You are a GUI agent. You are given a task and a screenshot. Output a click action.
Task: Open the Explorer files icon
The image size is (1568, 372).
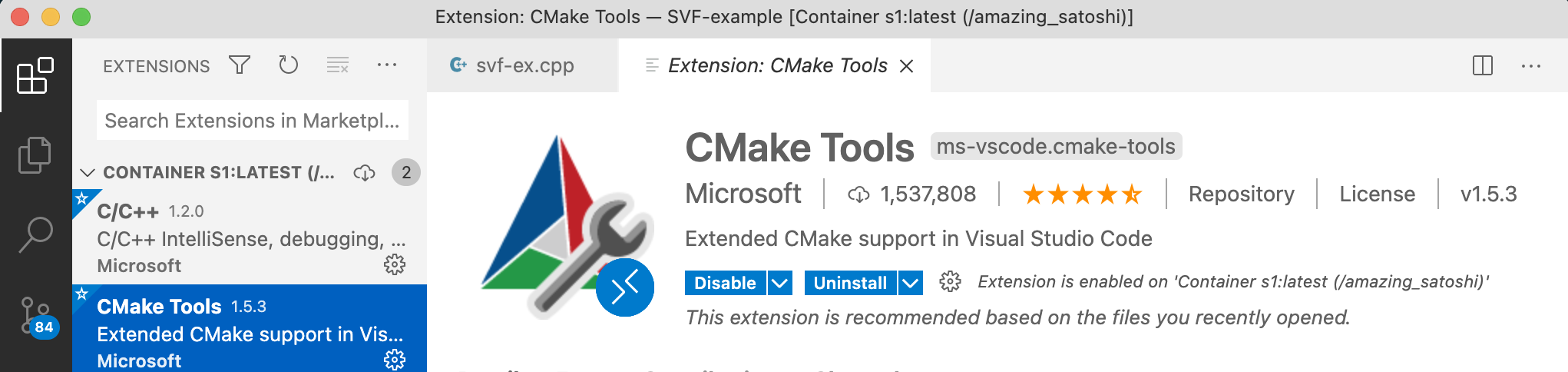coord(35,154)
